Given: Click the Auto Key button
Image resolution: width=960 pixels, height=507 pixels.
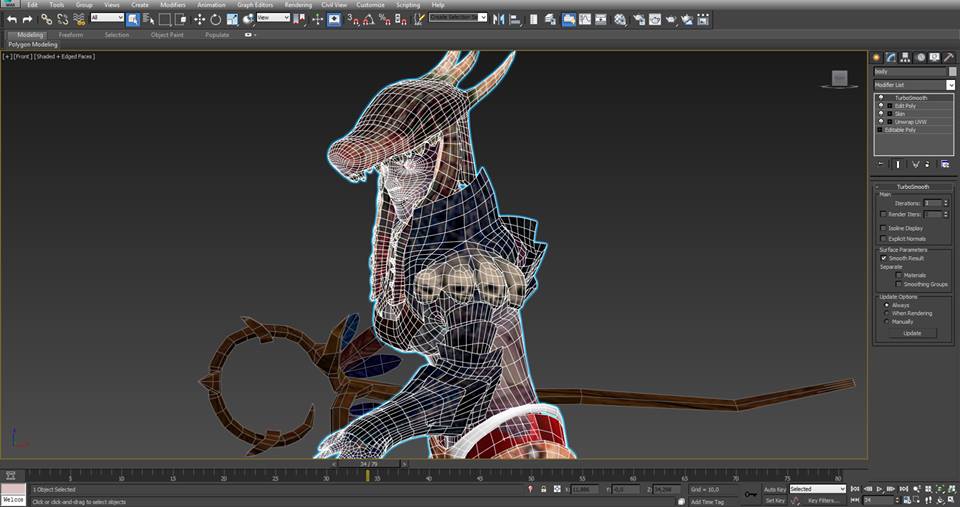Looking at the screenshot, I should coord(775,489).
